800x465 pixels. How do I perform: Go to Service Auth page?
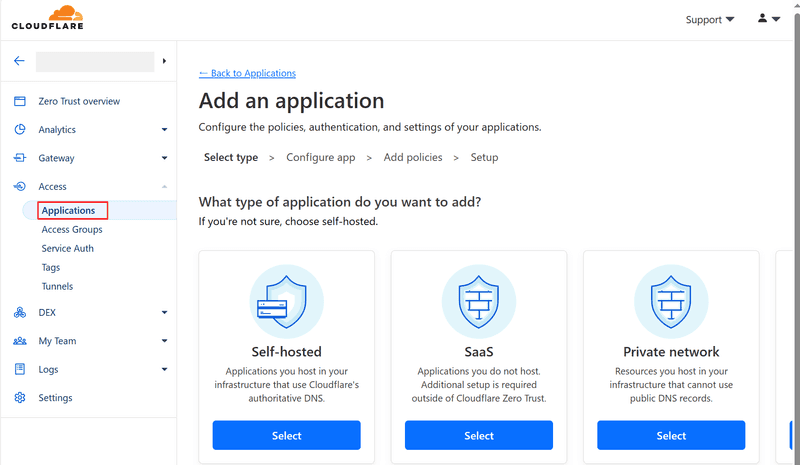tap(67, 249)
